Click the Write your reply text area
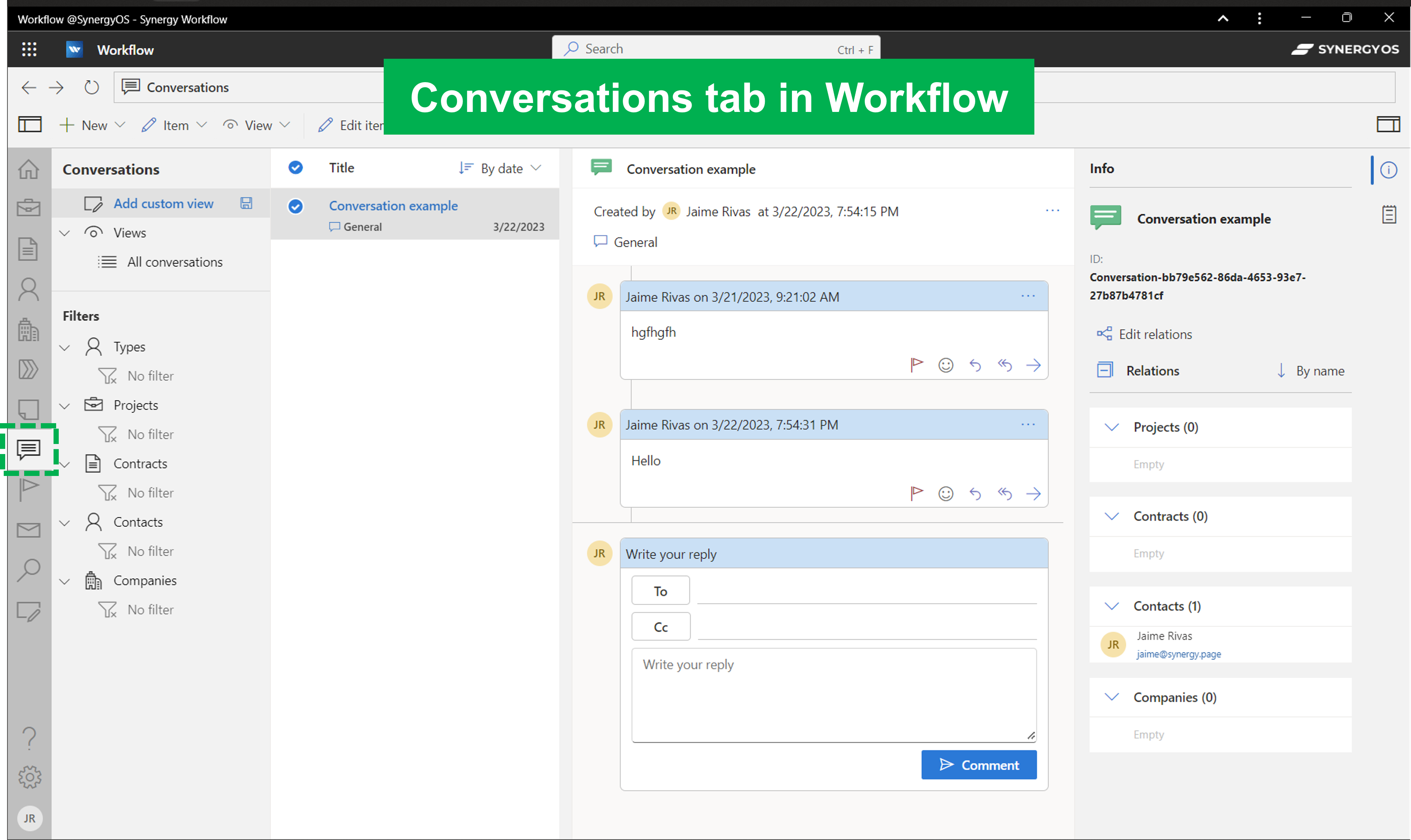1411x840 pixels. tap(834, 695)
